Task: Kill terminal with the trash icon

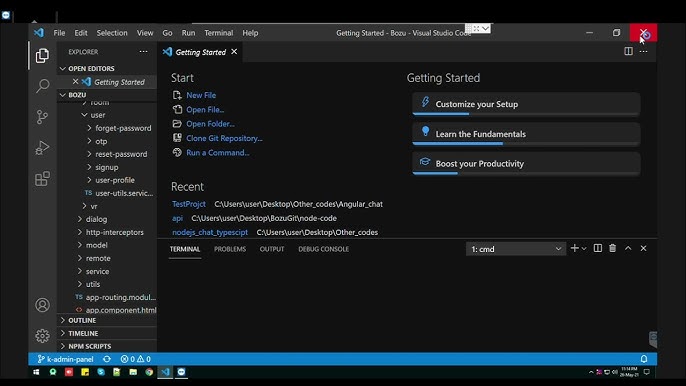Action: [612, 248]
